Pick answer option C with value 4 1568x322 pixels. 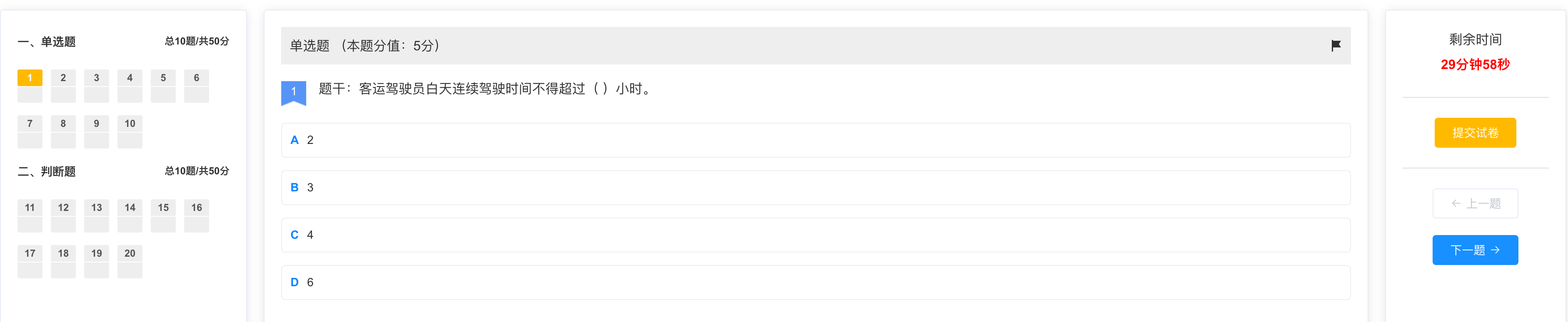click(x=816, y=235)
